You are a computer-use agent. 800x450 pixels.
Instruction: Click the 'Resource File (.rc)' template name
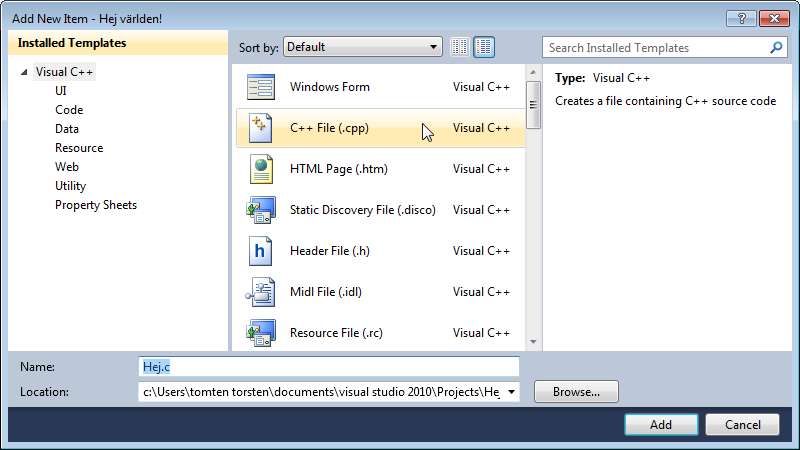336,333
